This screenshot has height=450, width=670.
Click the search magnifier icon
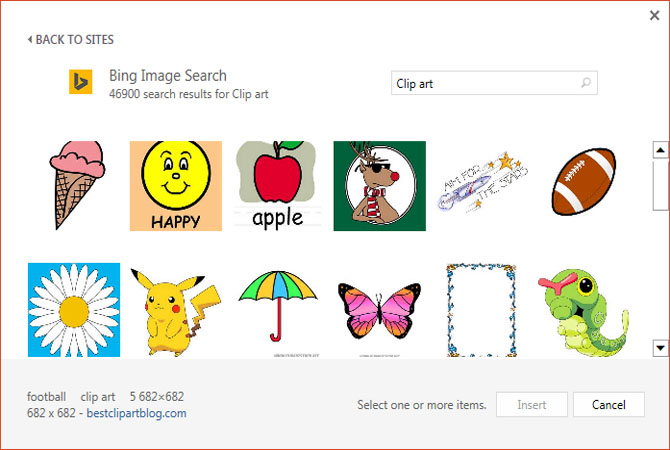[586, 82]
